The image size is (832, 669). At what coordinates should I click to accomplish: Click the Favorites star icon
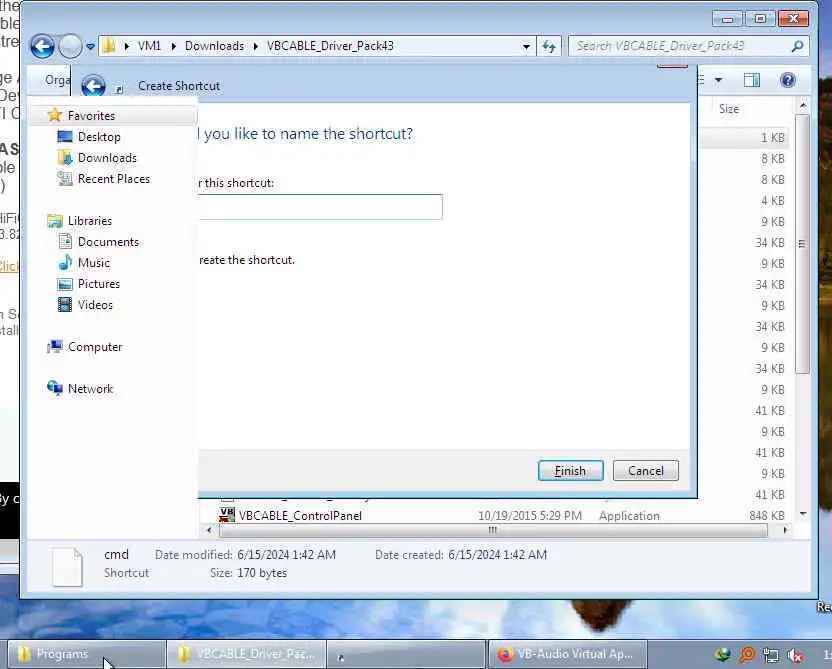55,115
